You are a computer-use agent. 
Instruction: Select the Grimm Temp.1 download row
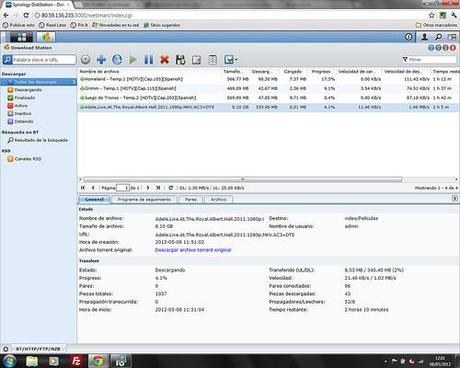269,88
